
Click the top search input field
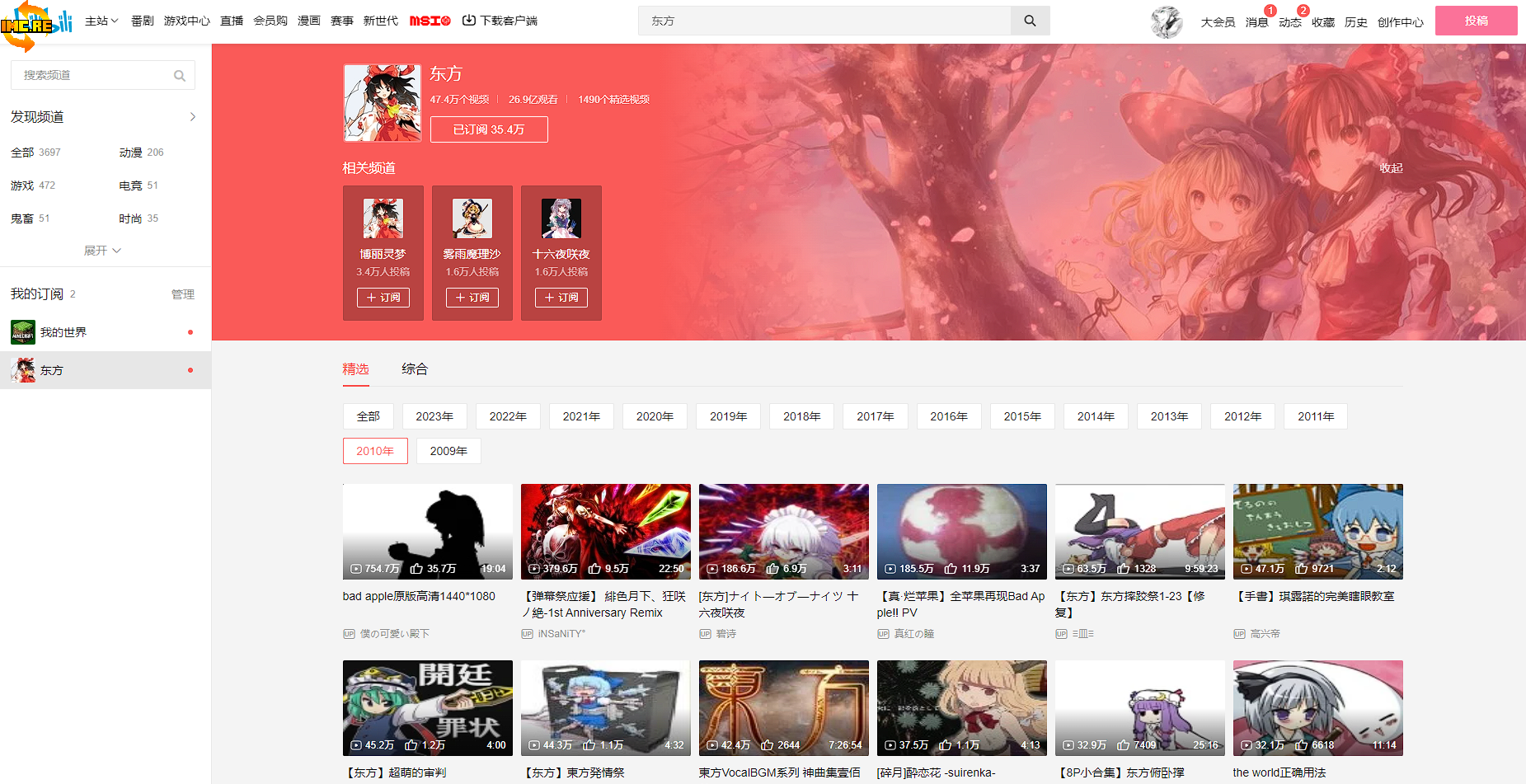(x=824, y=21)
